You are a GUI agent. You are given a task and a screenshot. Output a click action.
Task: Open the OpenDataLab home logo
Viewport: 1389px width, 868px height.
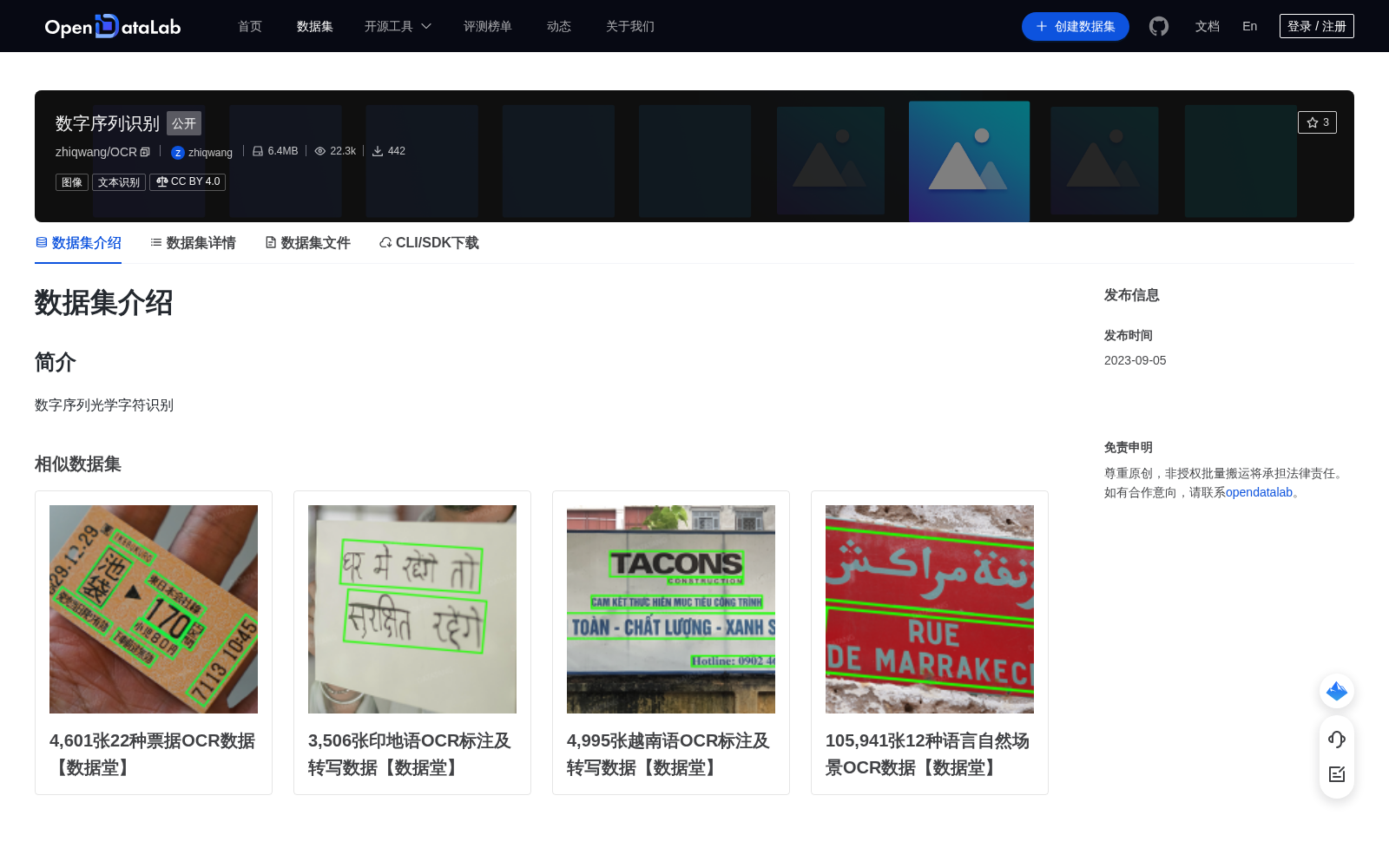coord(113,26)
